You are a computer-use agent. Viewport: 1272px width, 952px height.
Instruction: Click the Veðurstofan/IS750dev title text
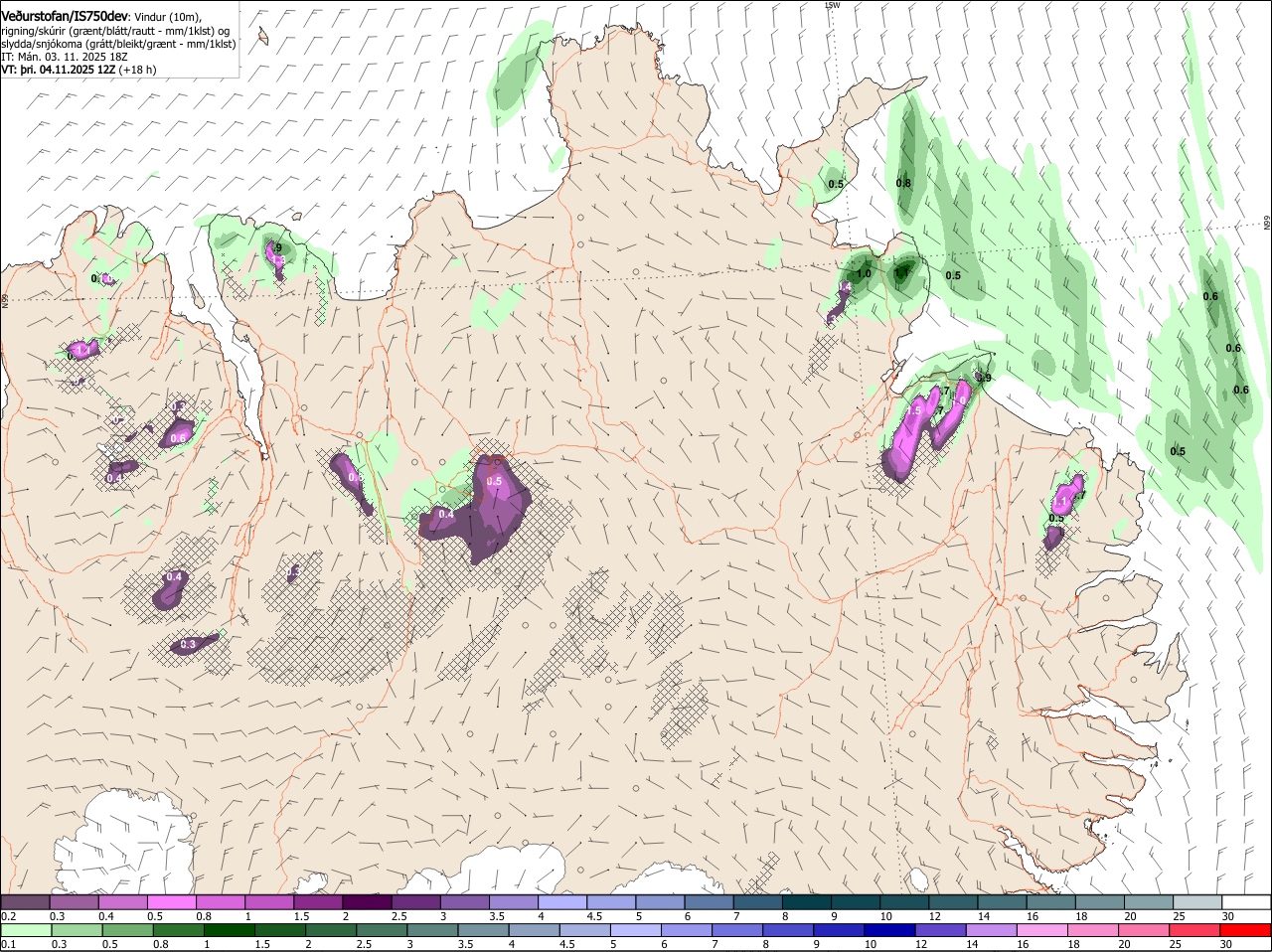(x=65, y=17)
